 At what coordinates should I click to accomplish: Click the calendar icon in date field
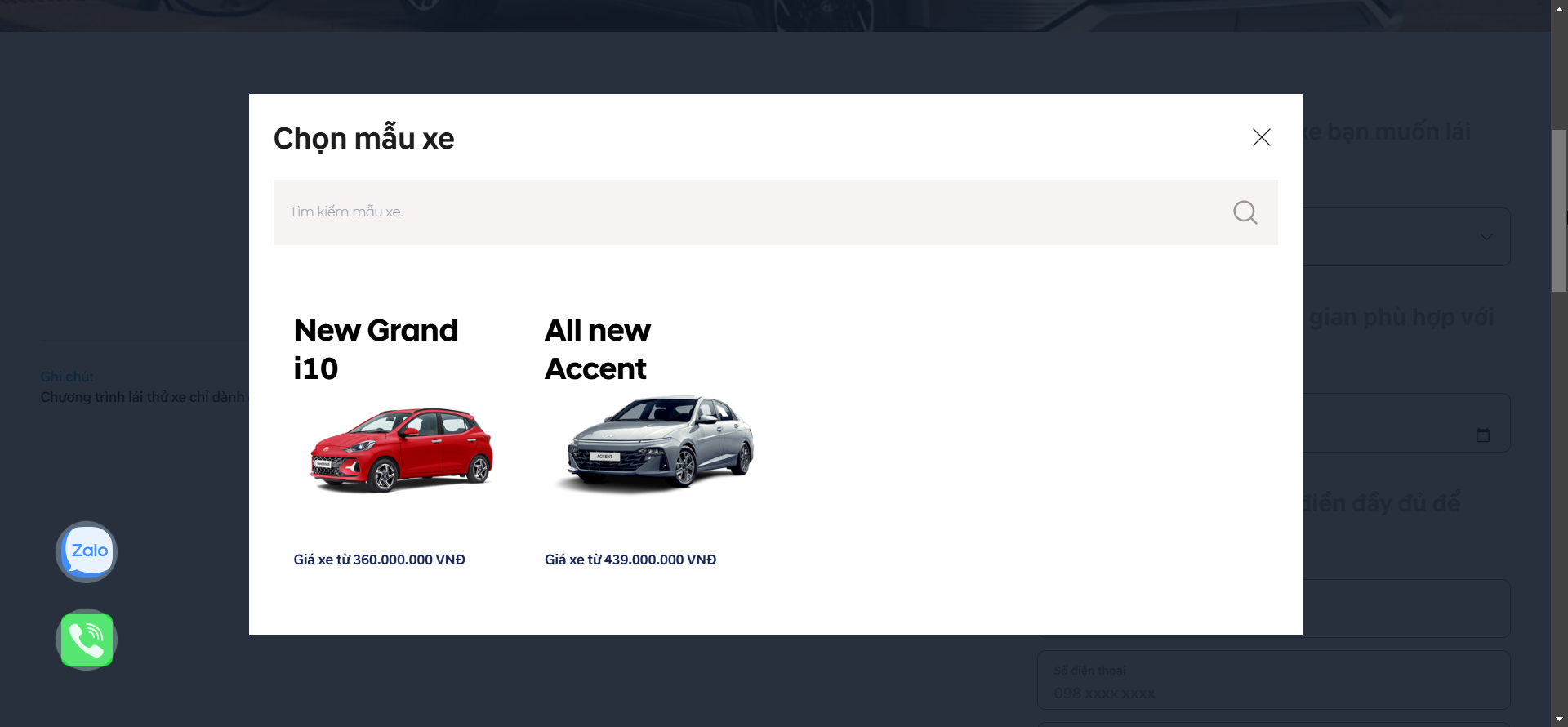[1483, 435]
